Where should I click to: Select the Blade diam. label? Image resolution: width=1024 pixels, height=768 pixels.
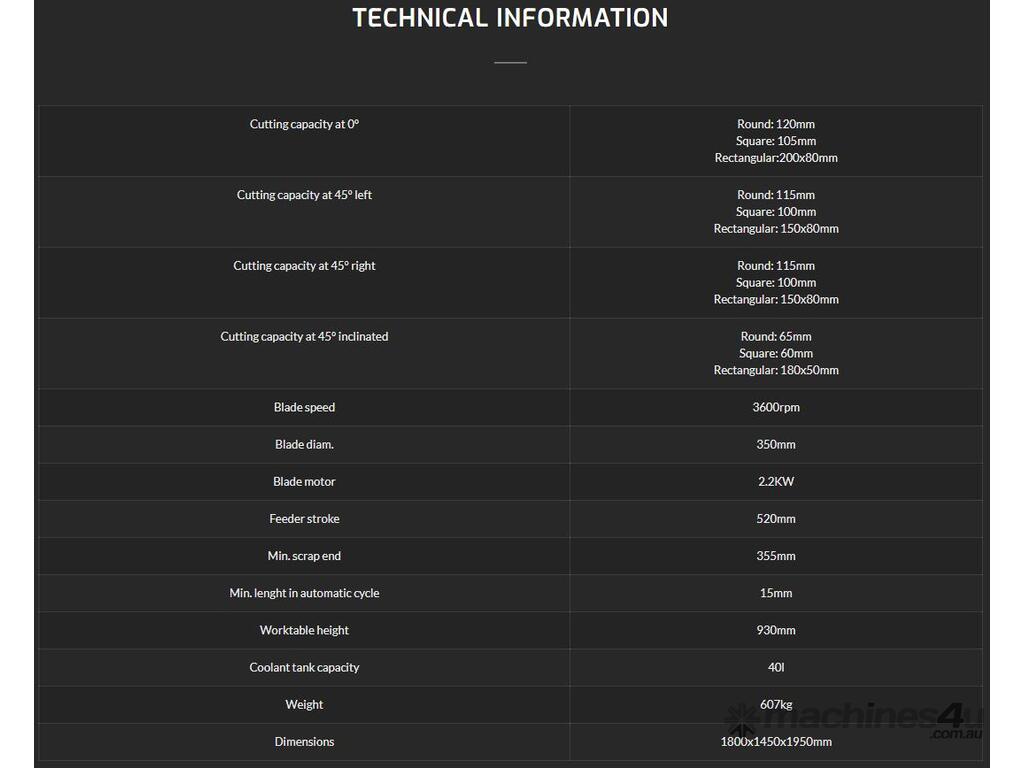coord(304,445)
